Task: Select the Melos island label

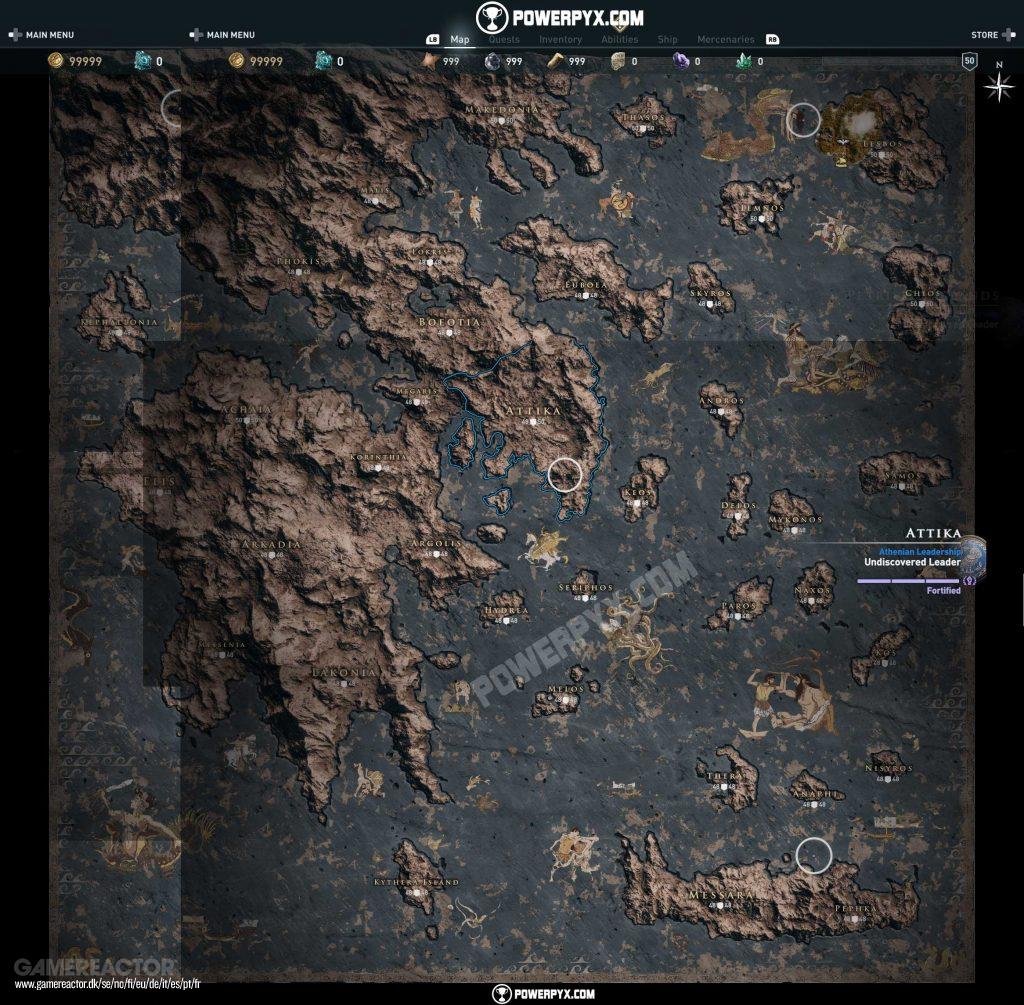Action: tap(566, 690)
